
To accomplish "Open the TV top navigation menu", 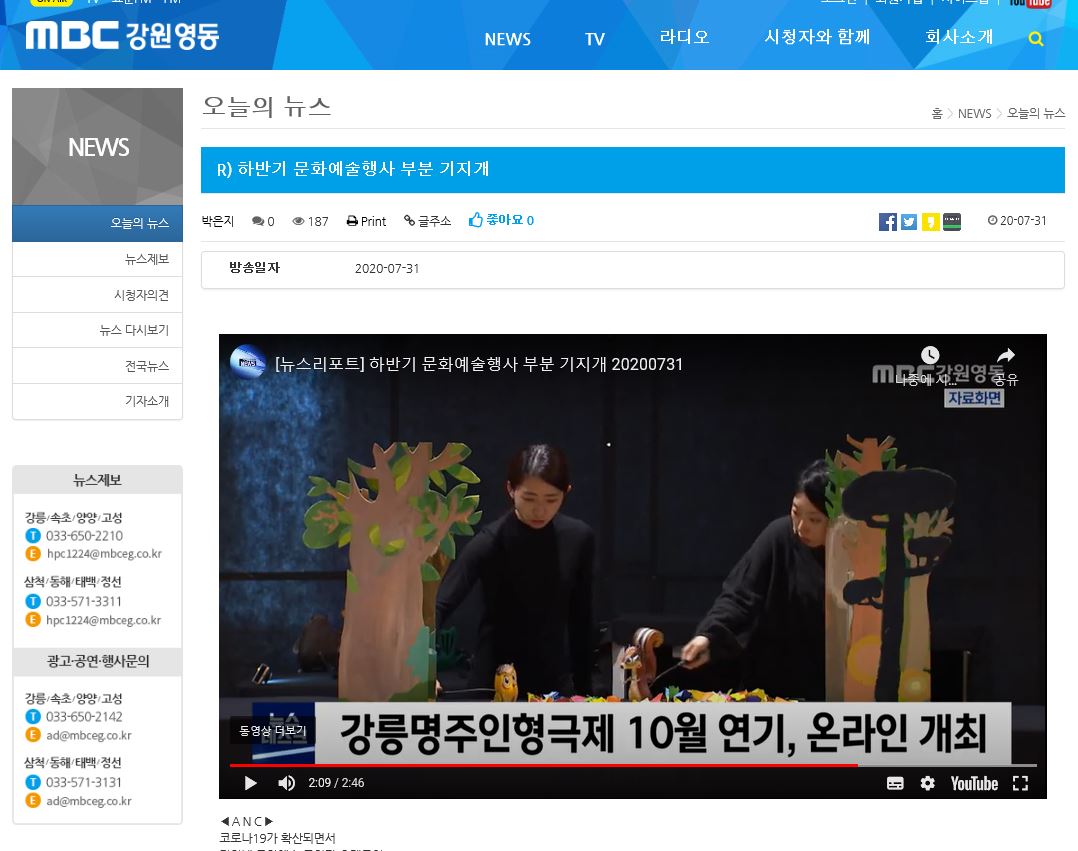I will click(595, 39).
